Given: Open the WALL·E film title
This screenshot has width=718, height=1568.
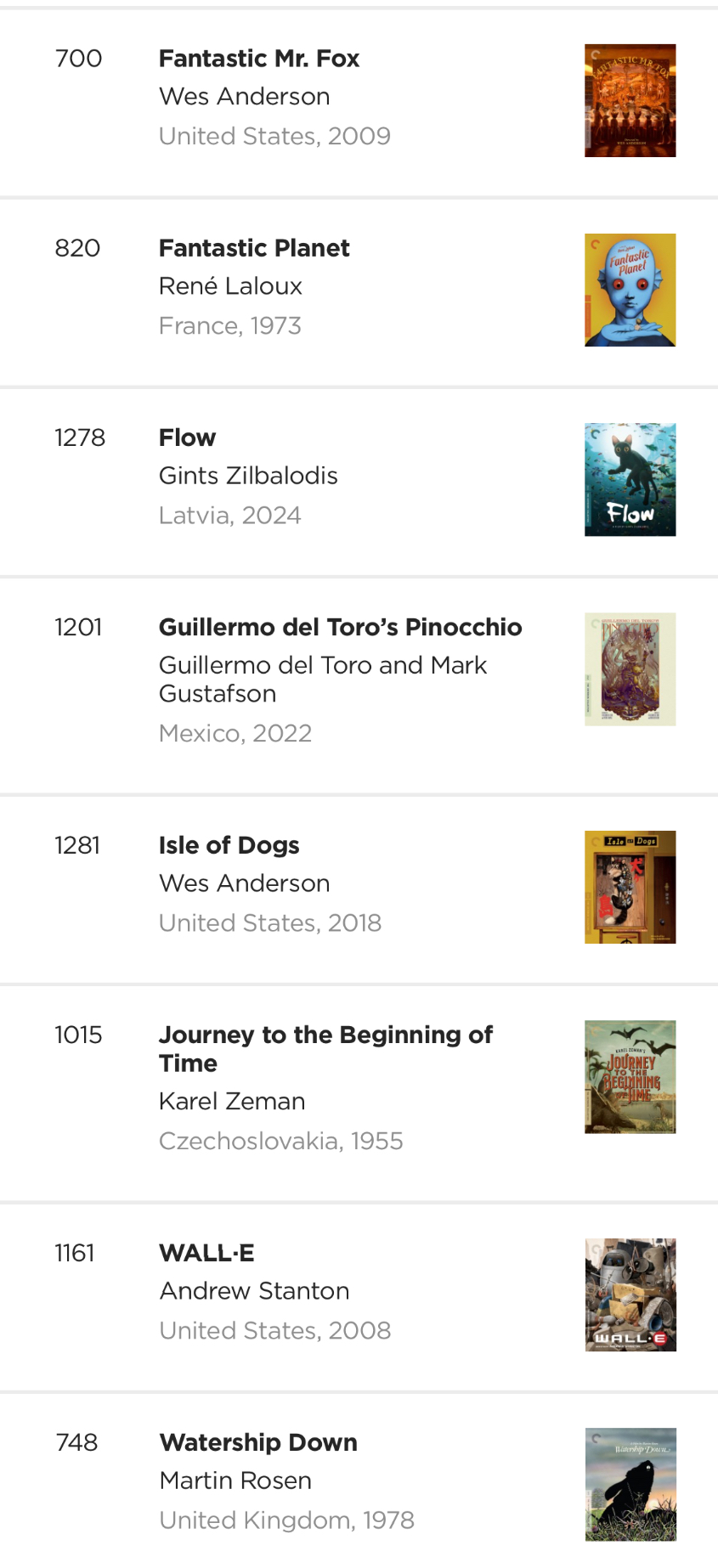Looking at the screenshot, I should [207, 1253].
